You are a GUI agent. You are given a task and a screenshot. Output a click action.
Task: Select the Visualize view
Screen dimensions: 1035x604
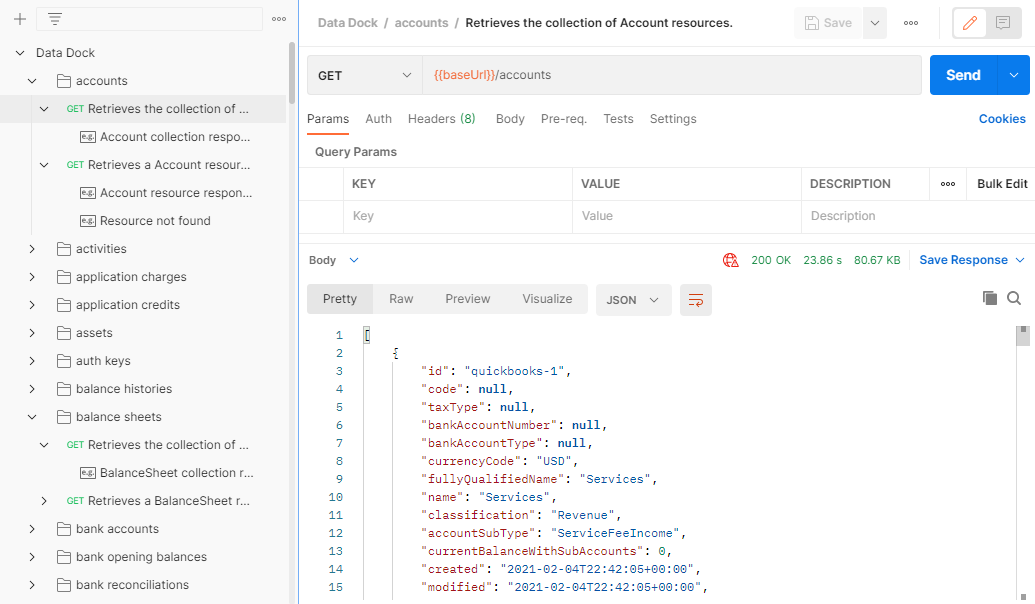pos(547,299)
